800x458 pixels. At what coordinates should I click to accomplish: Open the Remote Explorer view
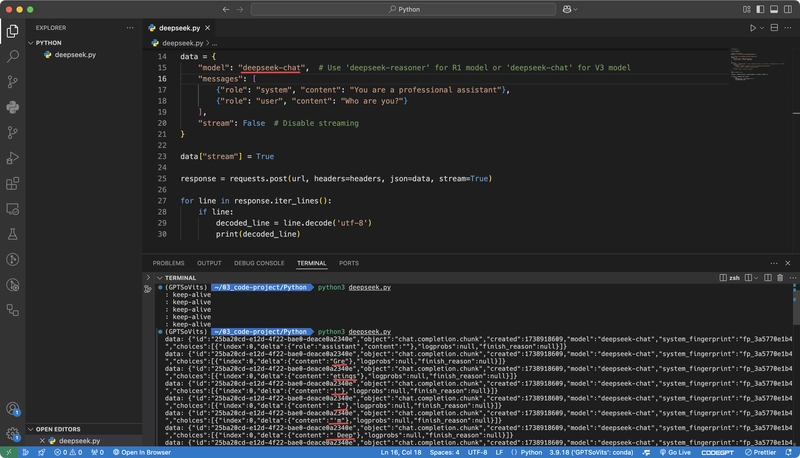12,209
